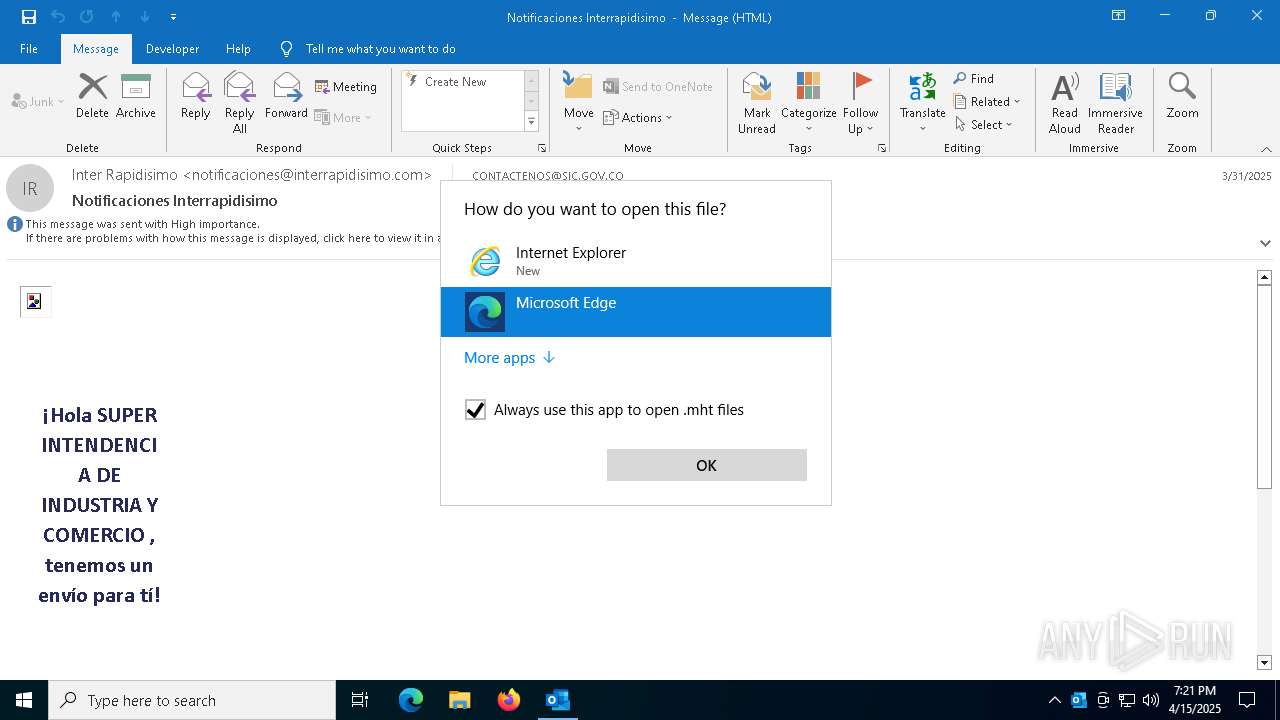This screenshot has height=720, width=1280.
Task: Switch to the Message tab
Action: click(96, 49)
